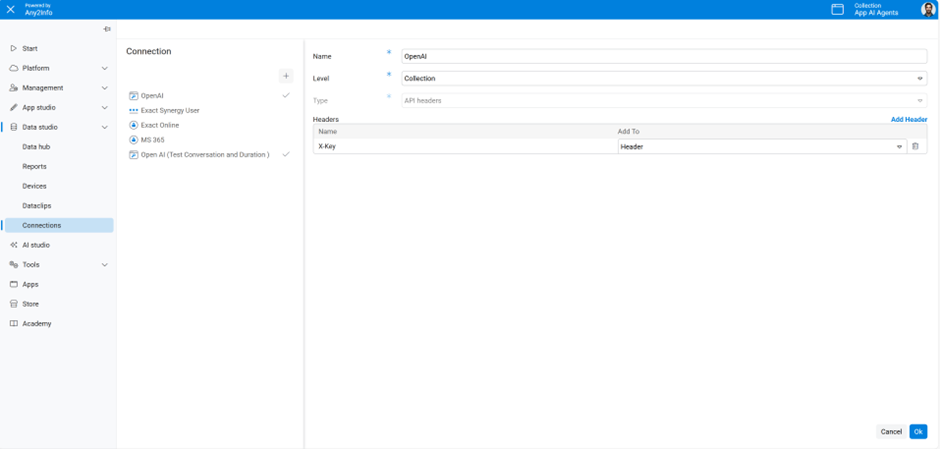Click the user profile avatar
This screenshot has height=449, width=940.
point(927,10)
